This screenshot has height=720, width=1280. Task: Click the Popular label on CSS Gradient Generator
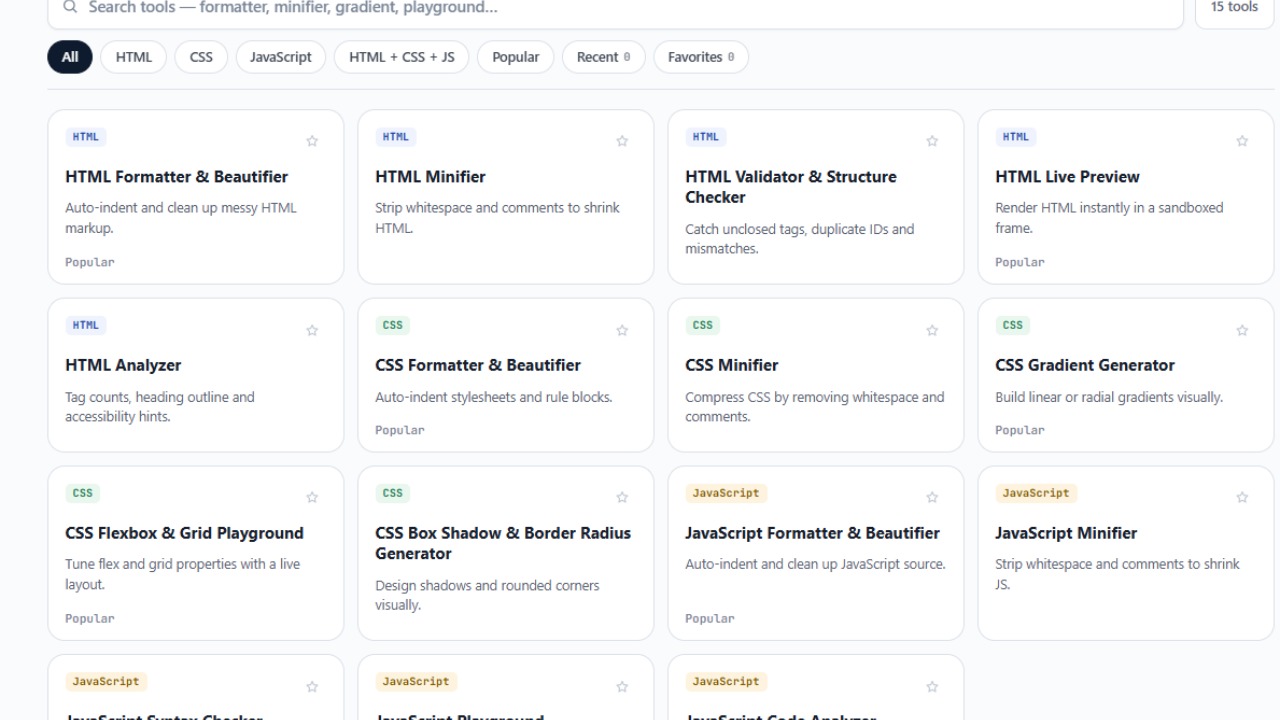pos(1020,430)
